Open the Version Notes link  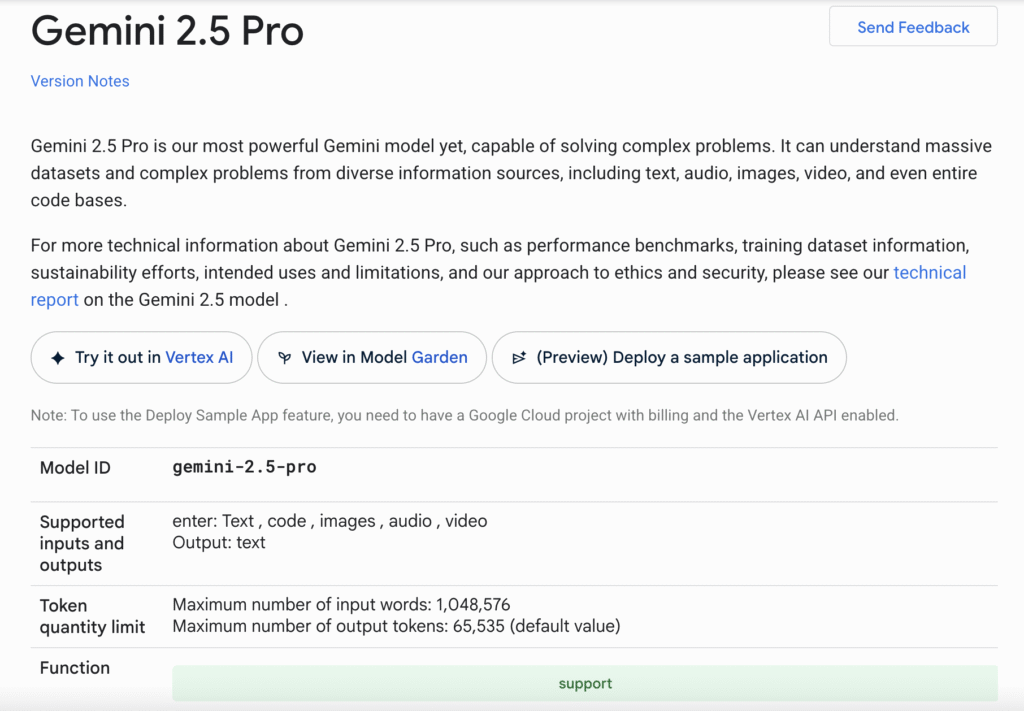pyautogui.click(x=80, y=81)
